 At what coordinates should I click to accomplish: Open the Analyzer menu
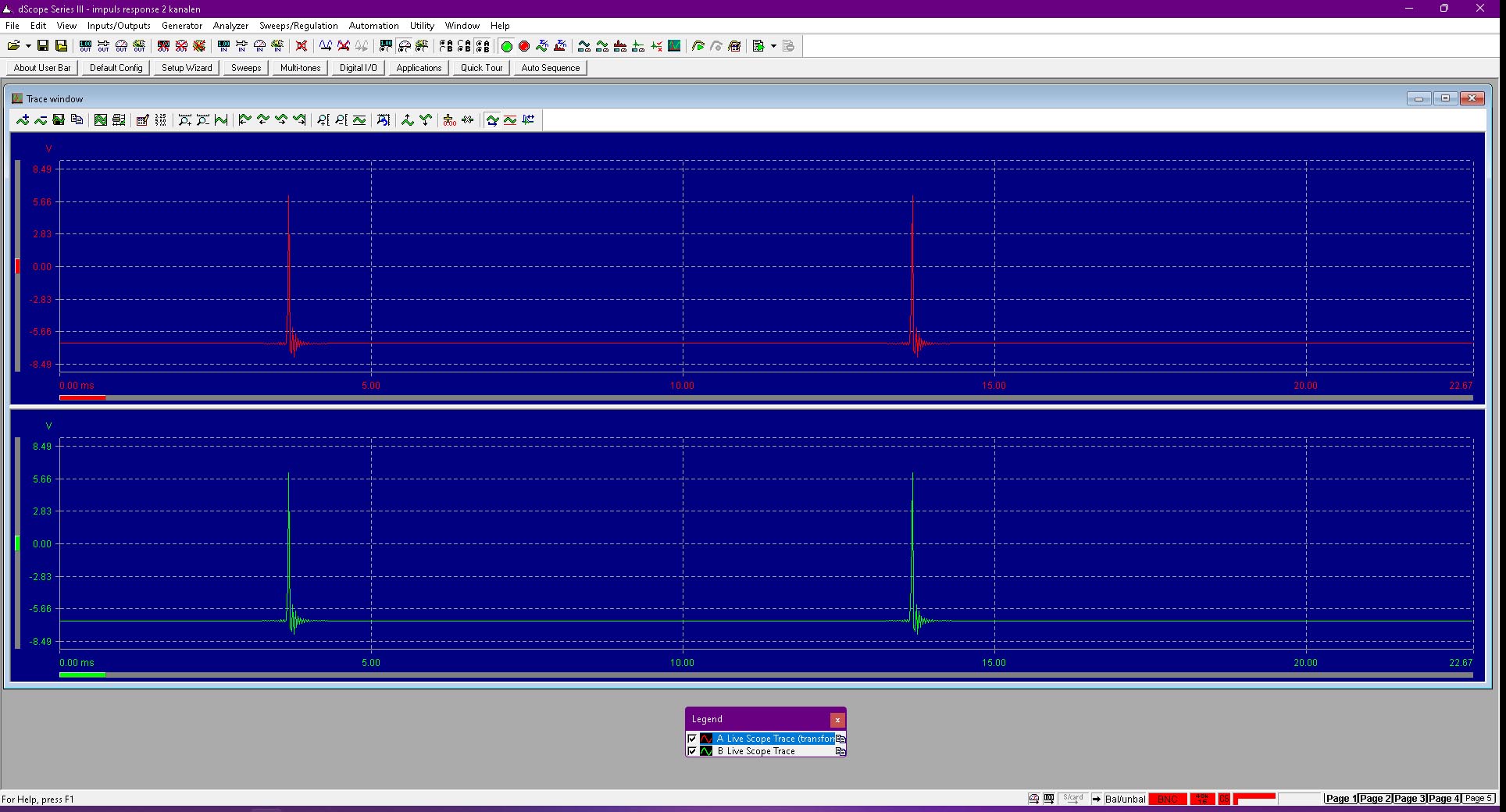point(230,26)
